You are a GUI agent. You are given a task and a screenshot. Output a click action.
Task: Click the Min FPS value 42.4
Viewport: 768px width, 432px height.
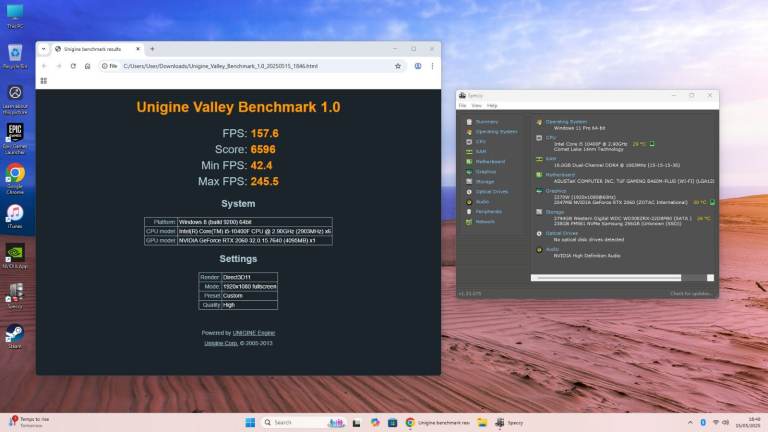coord(261,166)
